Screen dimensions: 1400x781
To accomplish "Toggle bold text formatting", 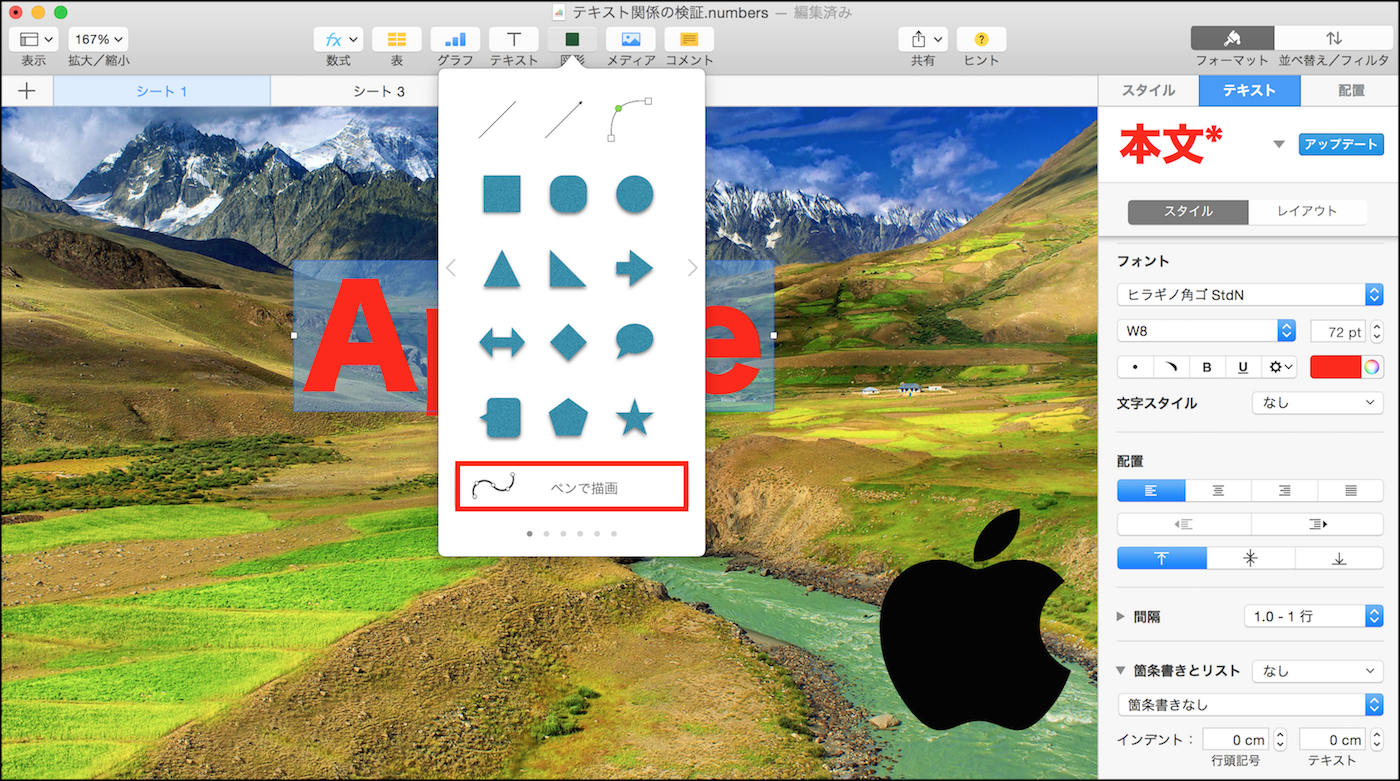I will point(1207,367).
